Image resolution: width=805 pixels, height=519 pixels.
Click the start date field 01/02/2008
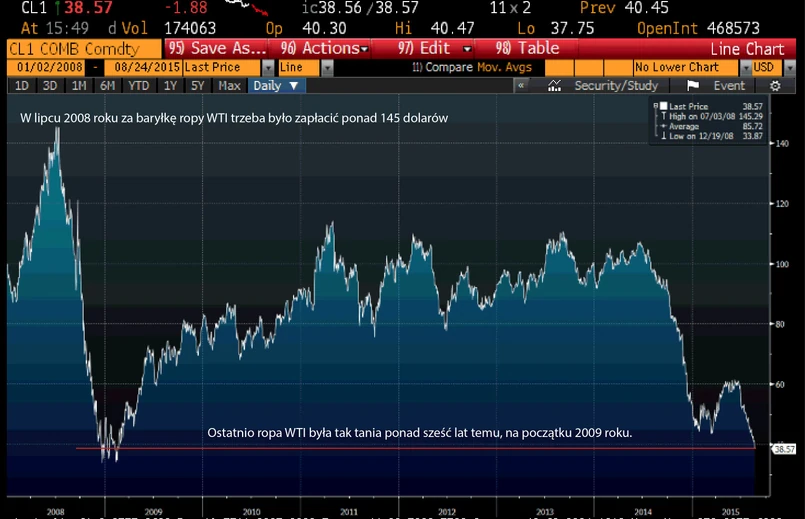pyautogui.click(x=47, y=67)
